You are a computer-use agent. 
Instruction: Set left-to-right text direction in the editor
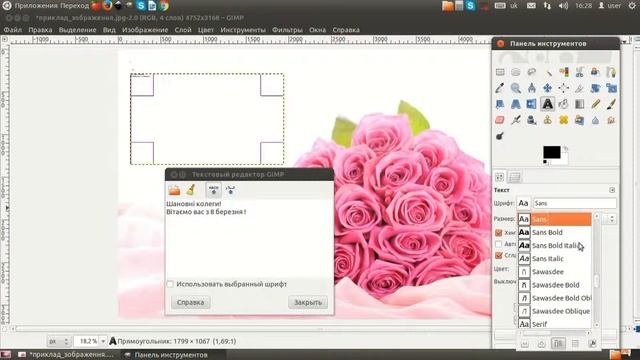click(213, 190)
